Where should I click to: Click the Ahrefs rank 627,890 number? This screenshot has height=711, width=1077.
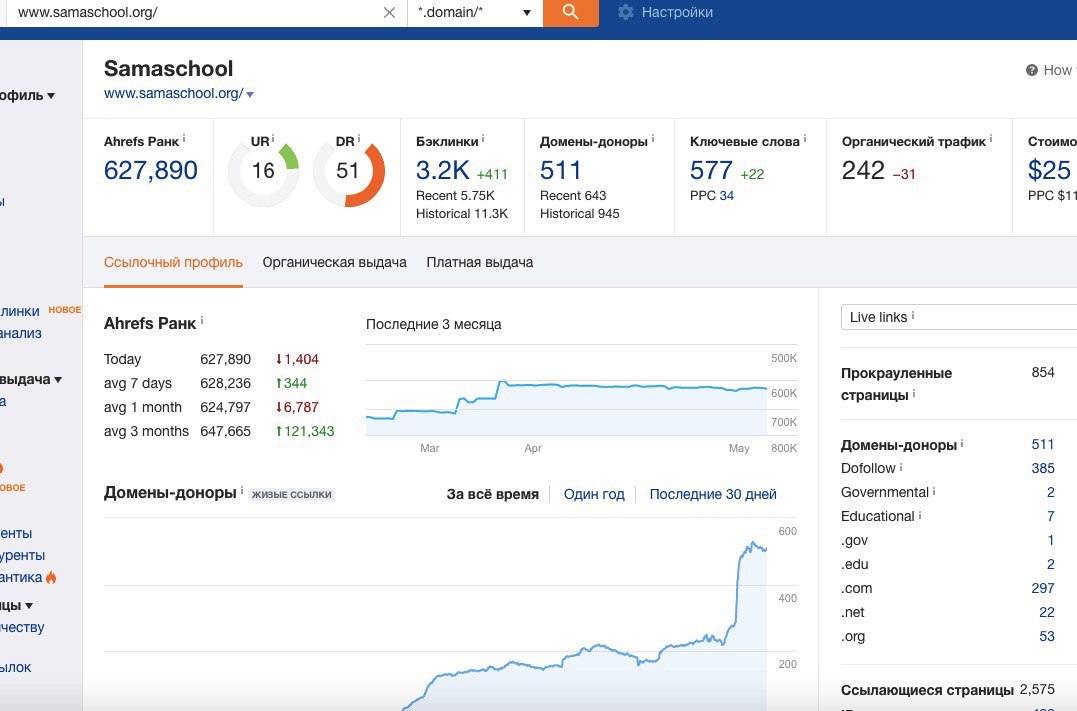(x=150, y=170)
